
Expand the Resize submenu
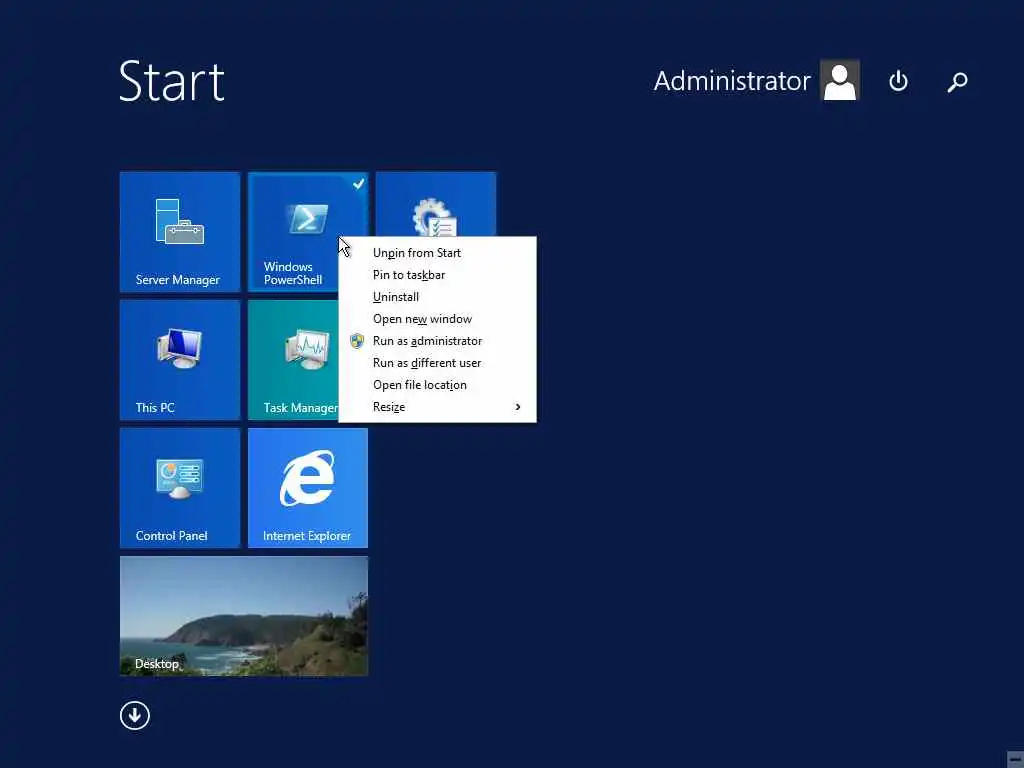pyautogui.click(x=438, y=407)
